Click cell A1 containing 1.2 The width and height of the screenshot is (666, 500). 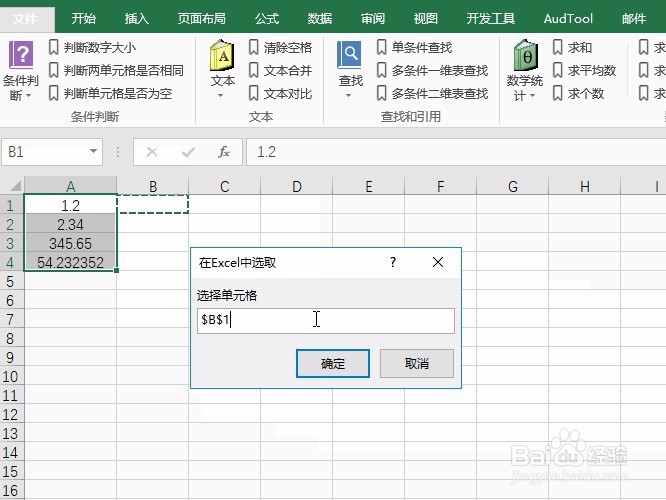(x=71, y=206)
